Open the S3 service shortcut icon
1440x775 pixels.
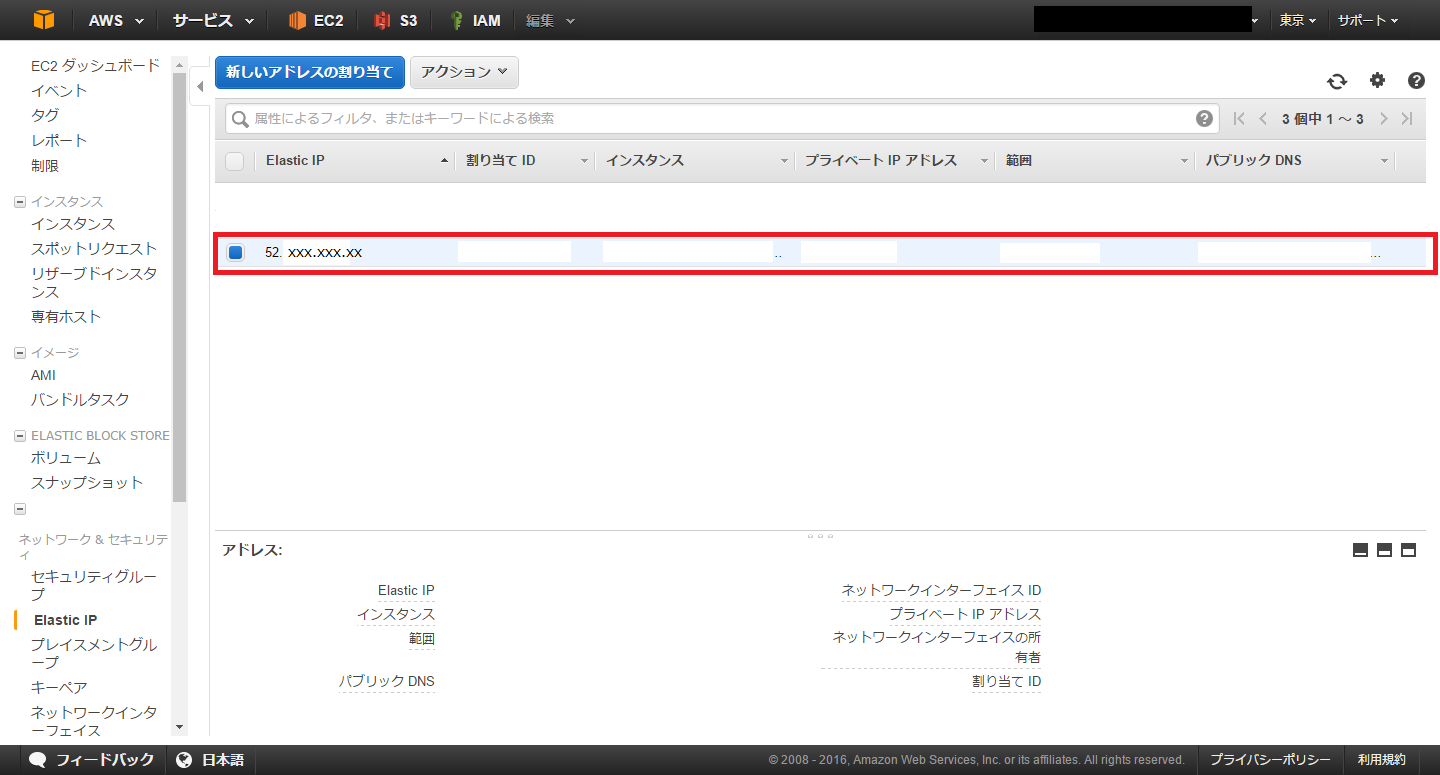tap(382, 20)
